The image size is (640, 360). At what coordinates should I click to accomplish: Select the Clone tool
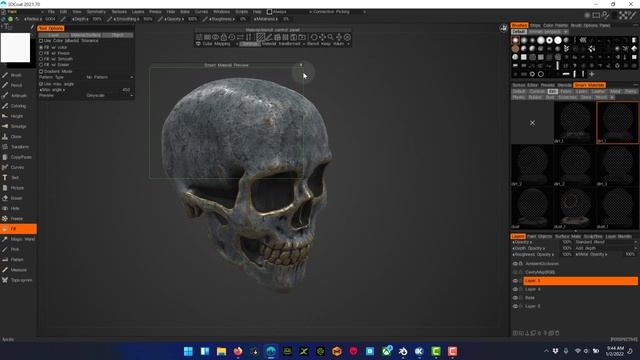coord(16,137)
